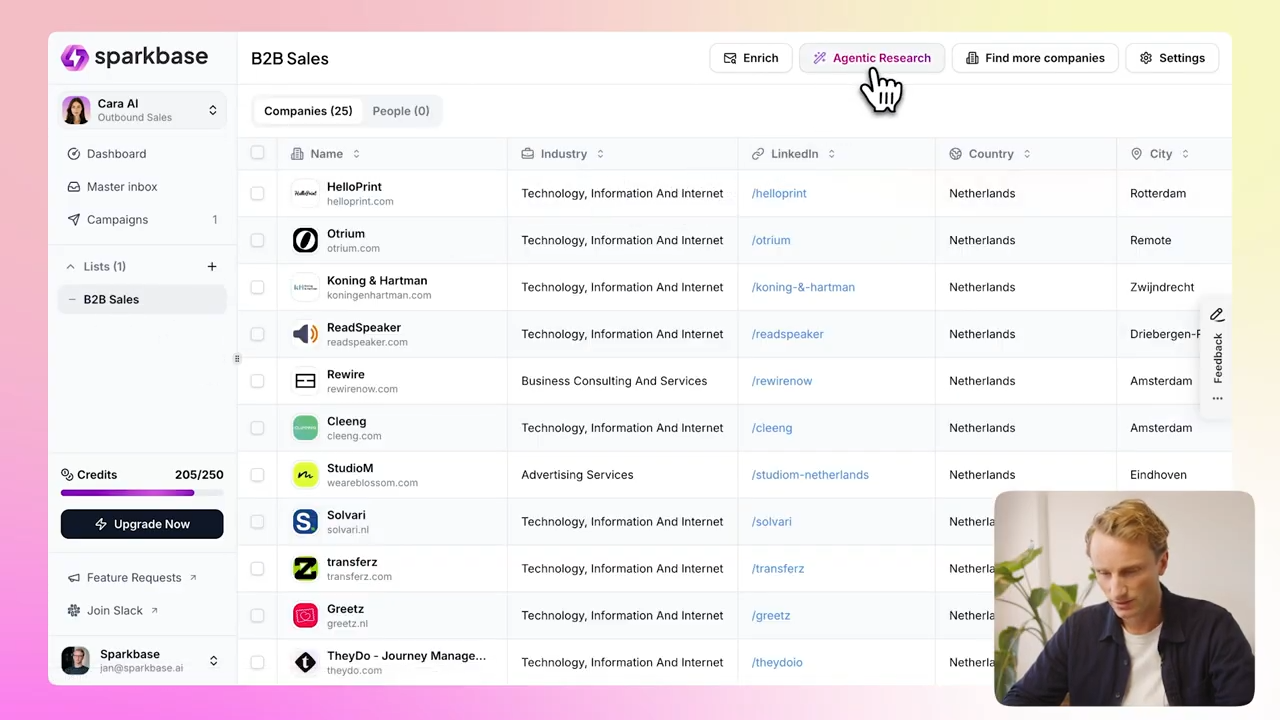Collapse the Lists section chevron
This screenshot has height=720, width=1280.
(70, 267)
